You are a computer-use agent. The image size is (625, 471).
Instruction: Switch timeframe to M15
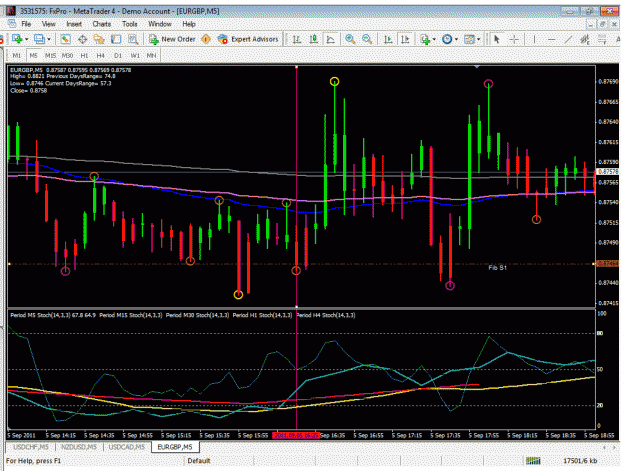[x=50, y=55]
